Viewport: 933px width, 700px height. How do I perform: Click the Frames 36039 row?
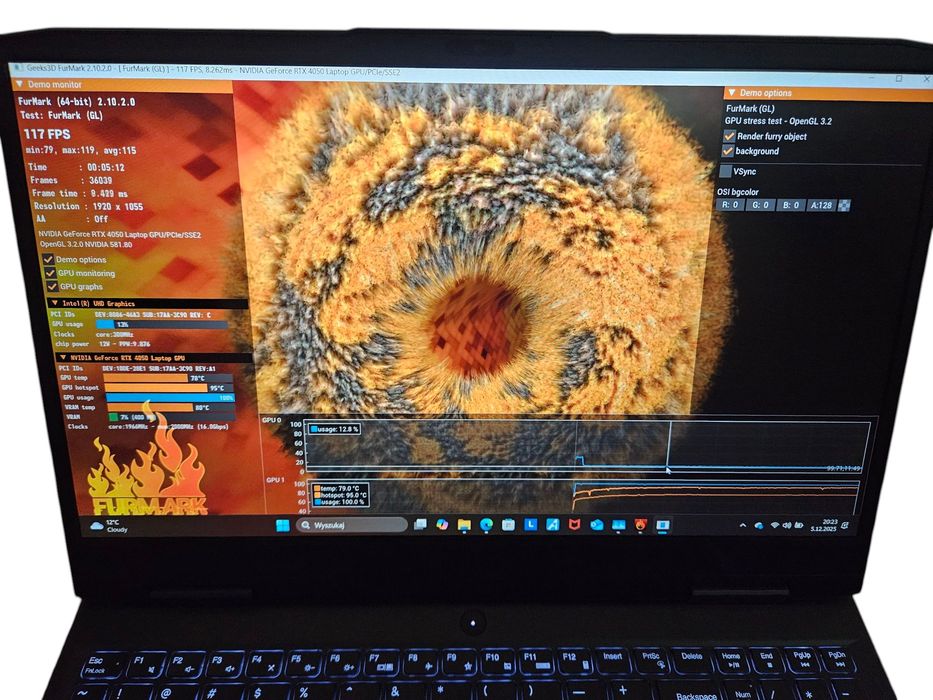(x=71, y=180)
